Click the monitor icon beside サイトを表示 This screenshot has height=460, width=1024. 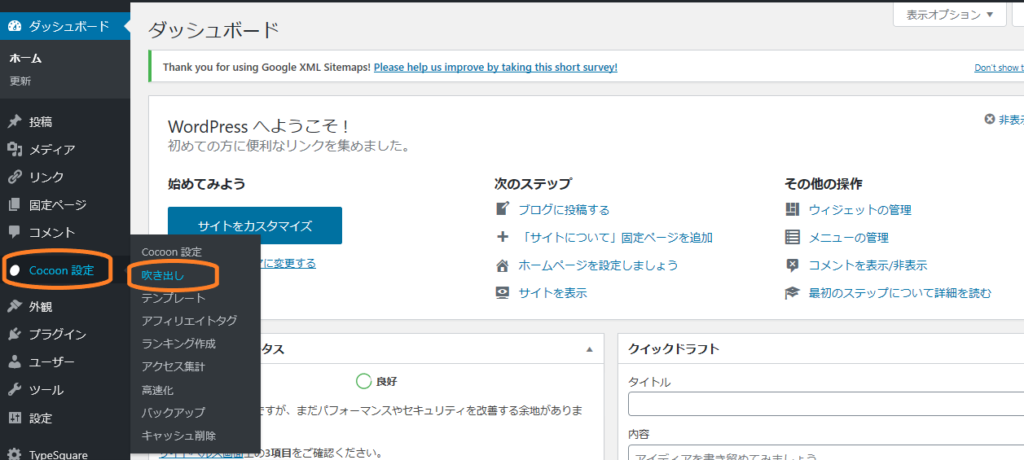502,293
